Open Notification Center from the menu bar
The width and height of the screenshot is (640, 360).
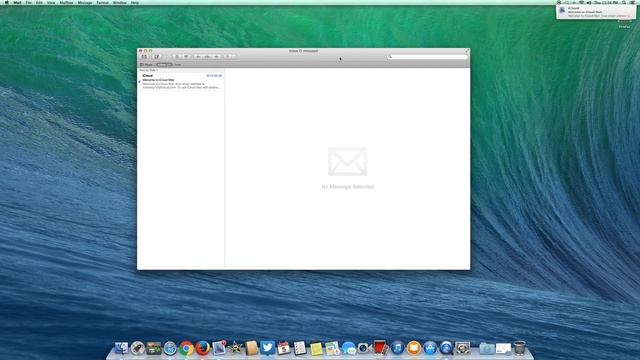tap(633, 2)
